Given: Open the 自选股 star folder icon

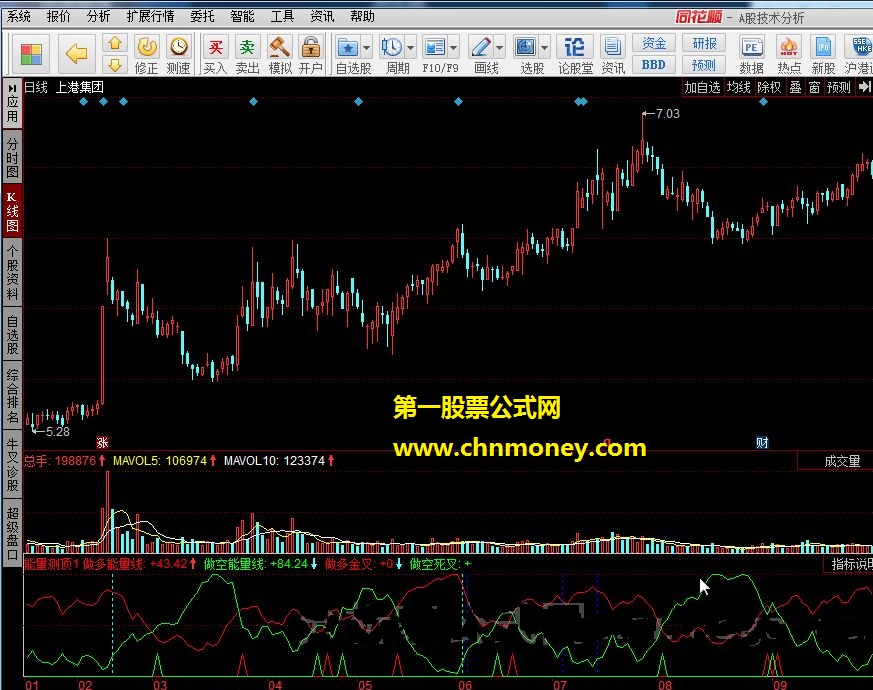Looking at the screenshot, I should coord(349,48).
